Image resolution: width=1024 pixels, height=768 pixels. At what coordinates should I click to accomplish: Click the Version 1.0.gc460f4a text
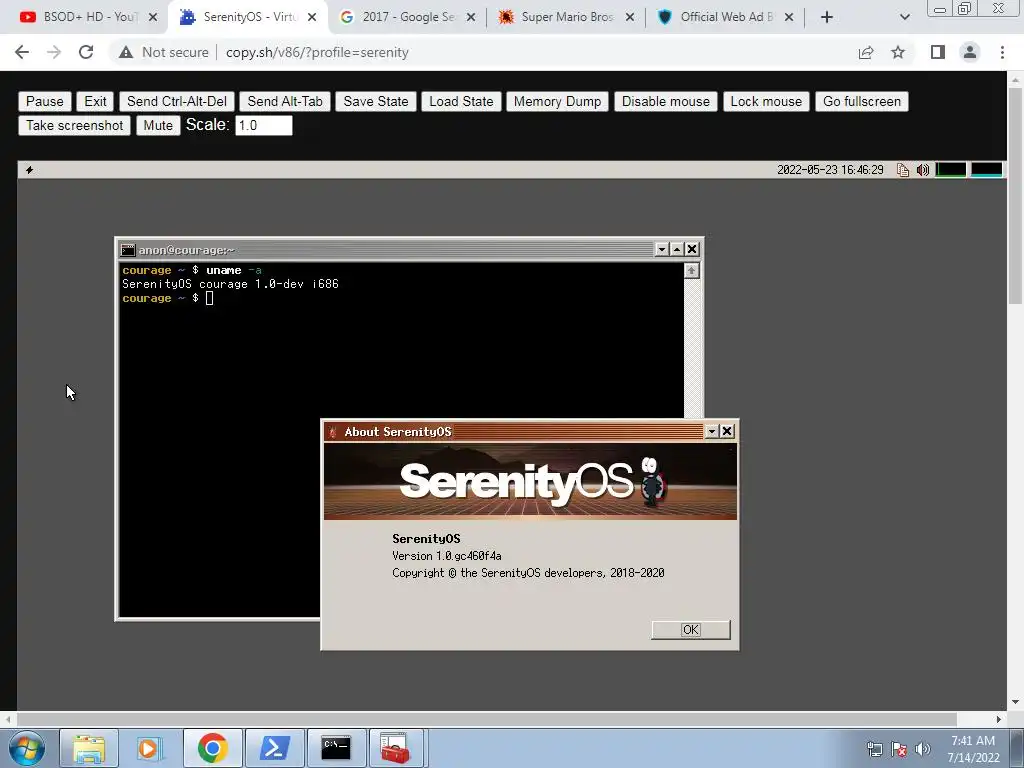447,556
